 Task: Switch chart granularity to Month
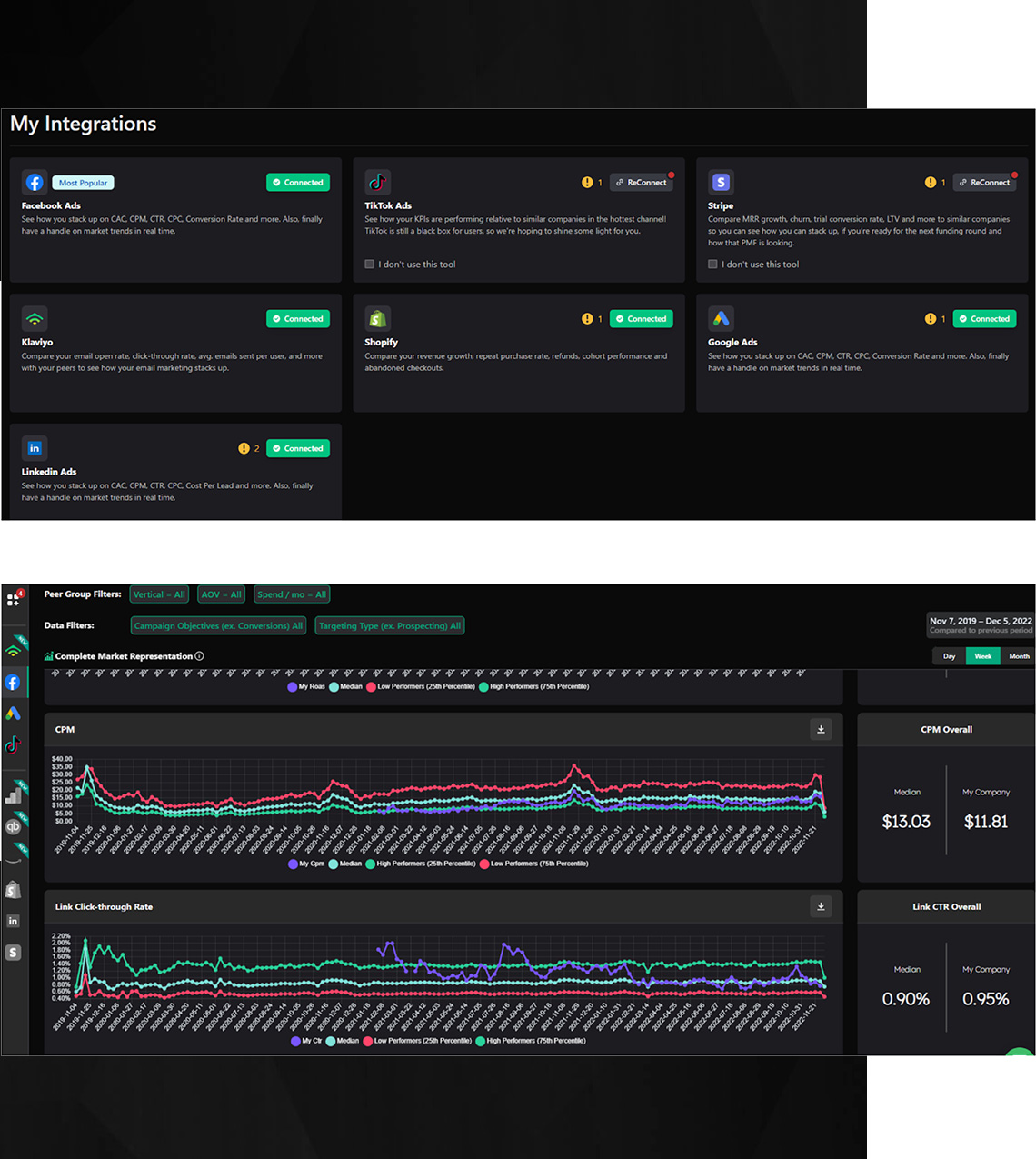click(1019, 656)
